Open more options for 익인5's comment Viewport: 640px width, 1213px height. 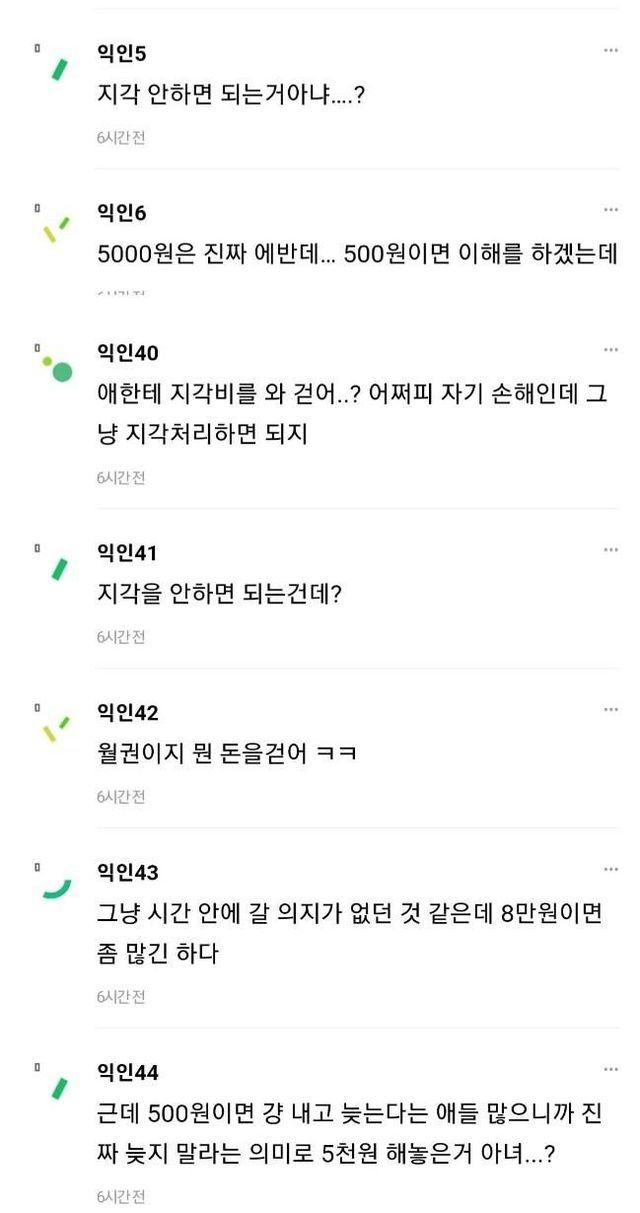[610, 50]
